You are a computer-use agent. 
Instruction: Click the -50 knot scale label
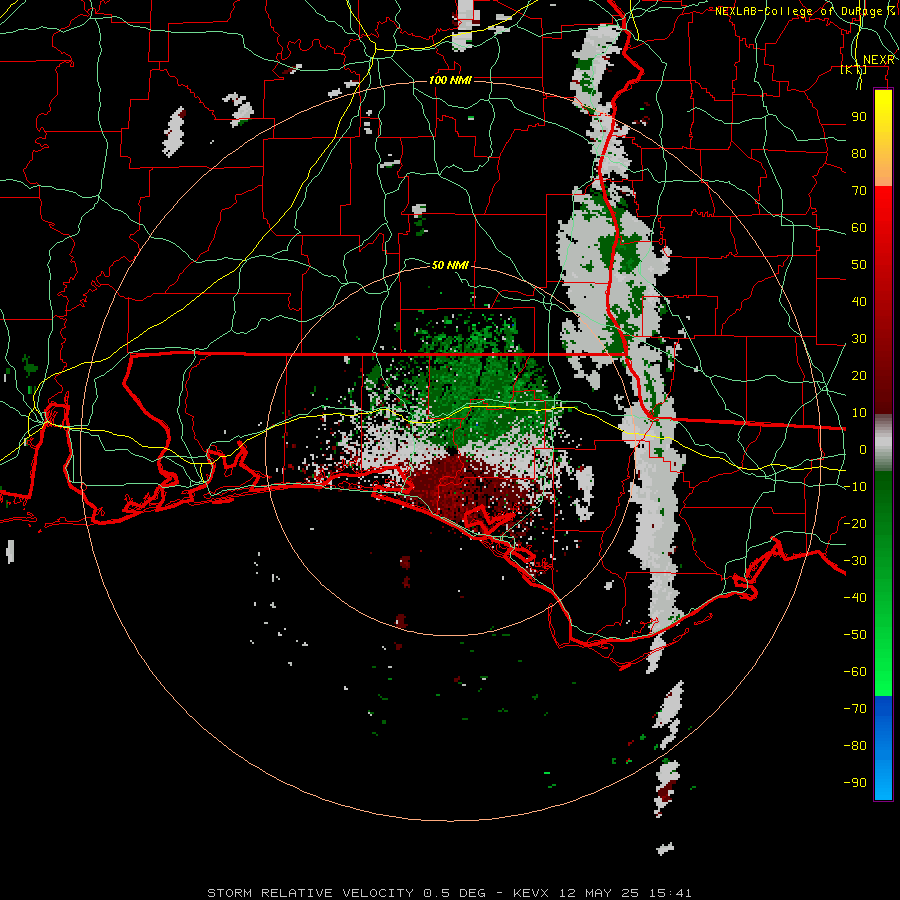click(x=855, y=635)
